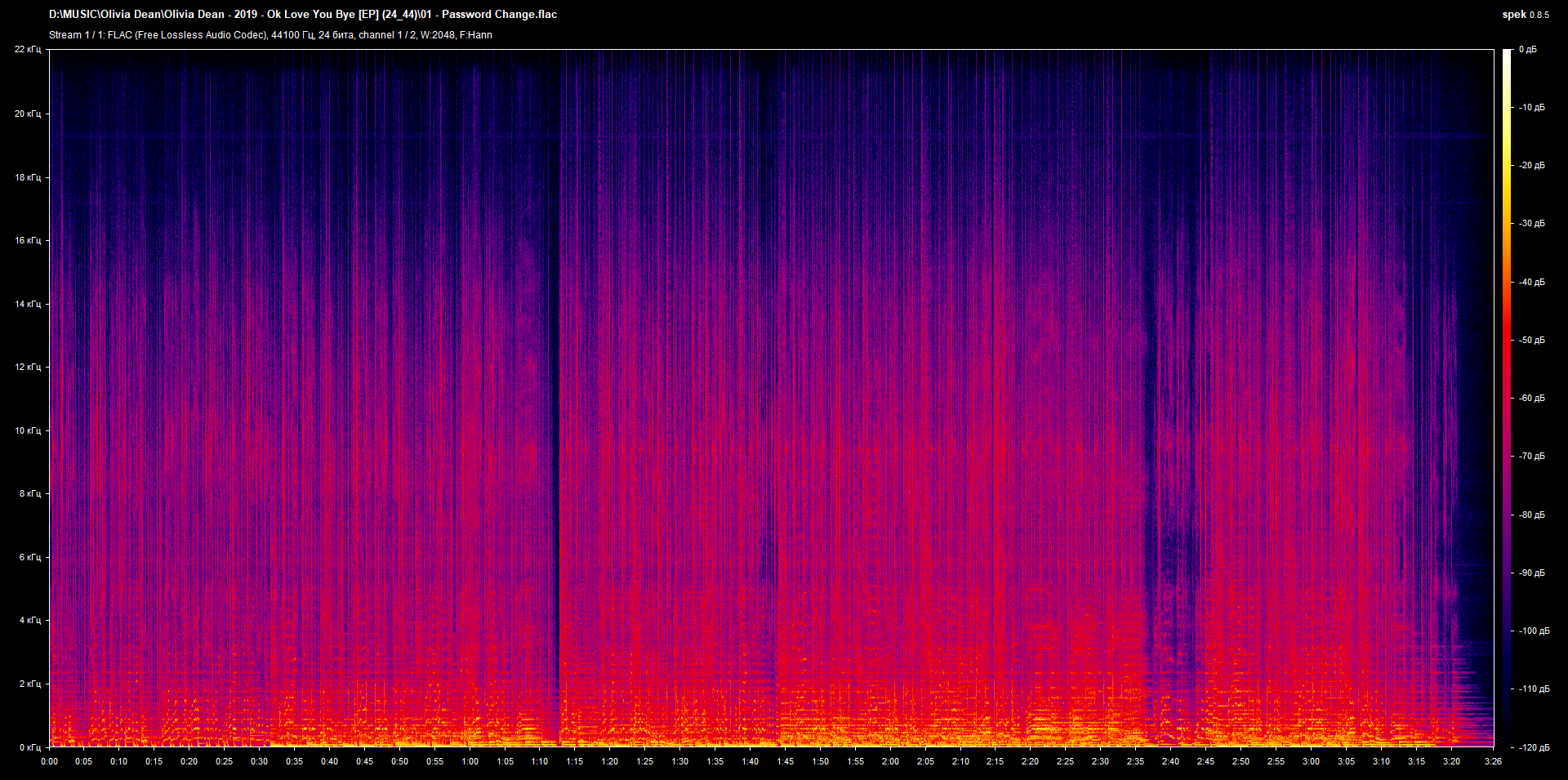Select the '2 кГц' frequency label
The image size is (1568, 780).
pyautogui.click(x=30, y=684)
